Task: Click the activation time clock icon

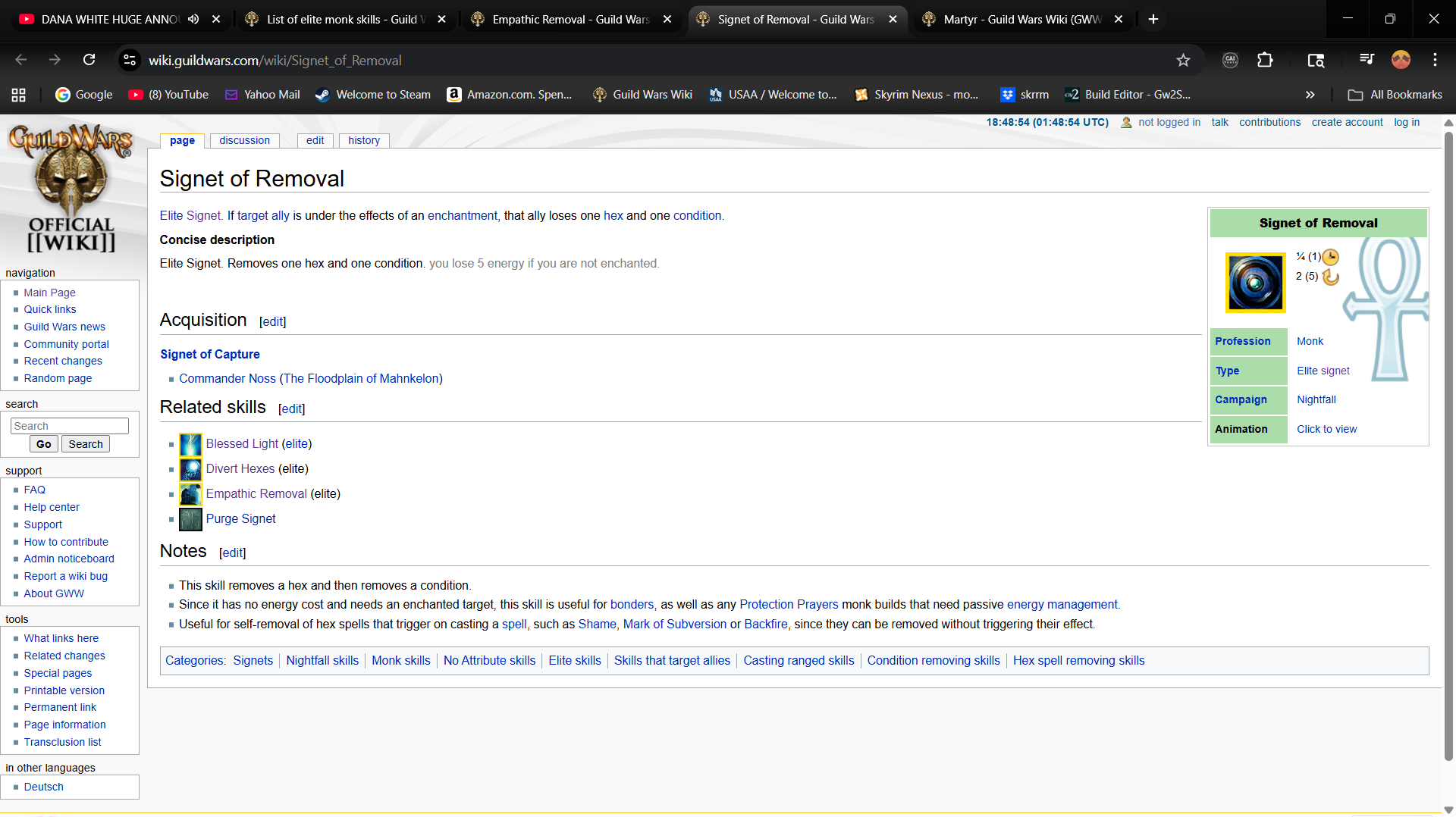Action: pyautogui.click(x=1331, y=257)
